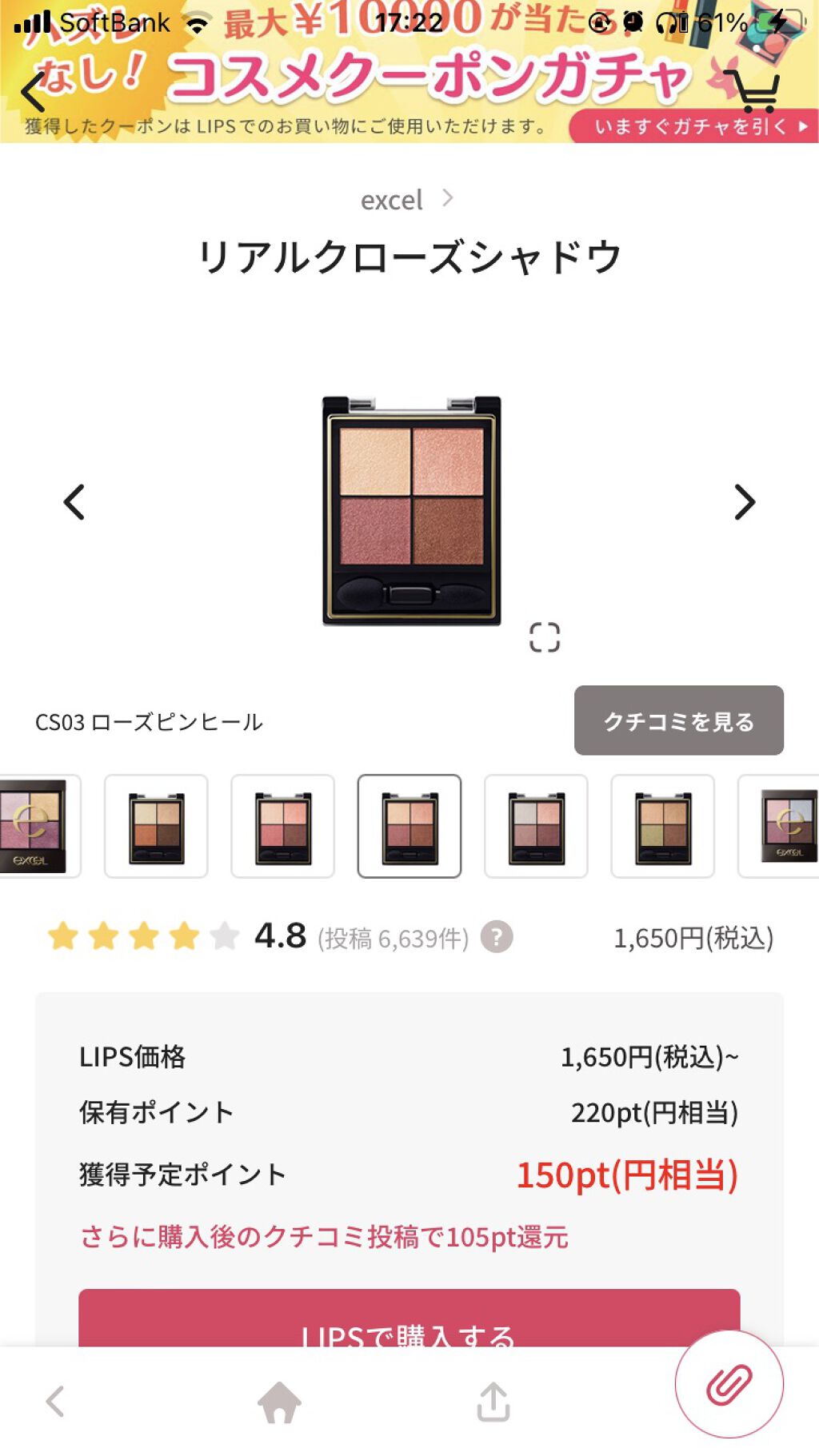
Task: Tap いますぐガチャを引く banner button
Action: pyautogui.click(x=693, y=126)
